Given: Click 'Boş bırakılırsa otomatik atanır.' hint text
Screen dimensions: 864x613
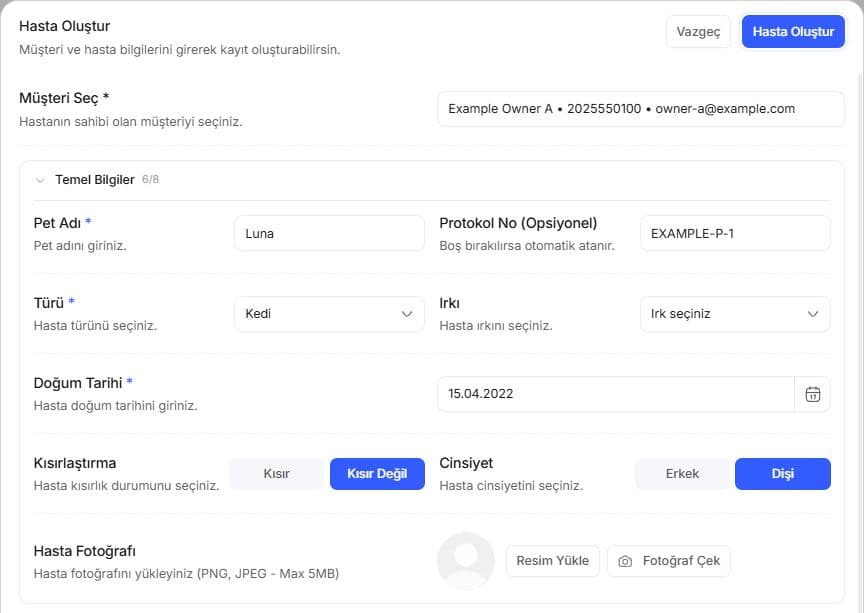Looking at the screenshot, I should tap(527, 246).
